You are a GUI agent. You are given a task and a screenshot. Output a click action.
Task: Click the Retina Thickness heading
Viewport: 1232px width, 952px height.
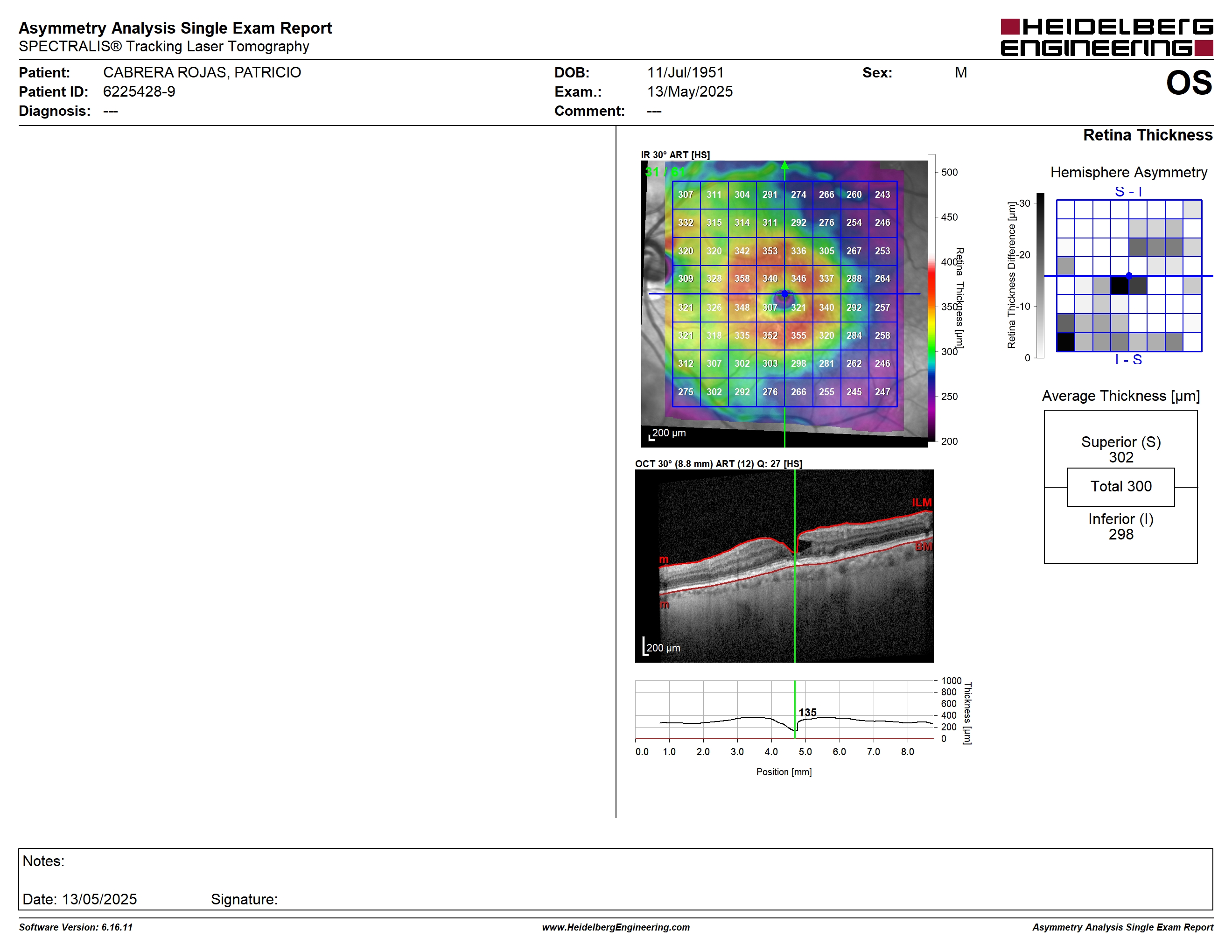(1148, 135)
